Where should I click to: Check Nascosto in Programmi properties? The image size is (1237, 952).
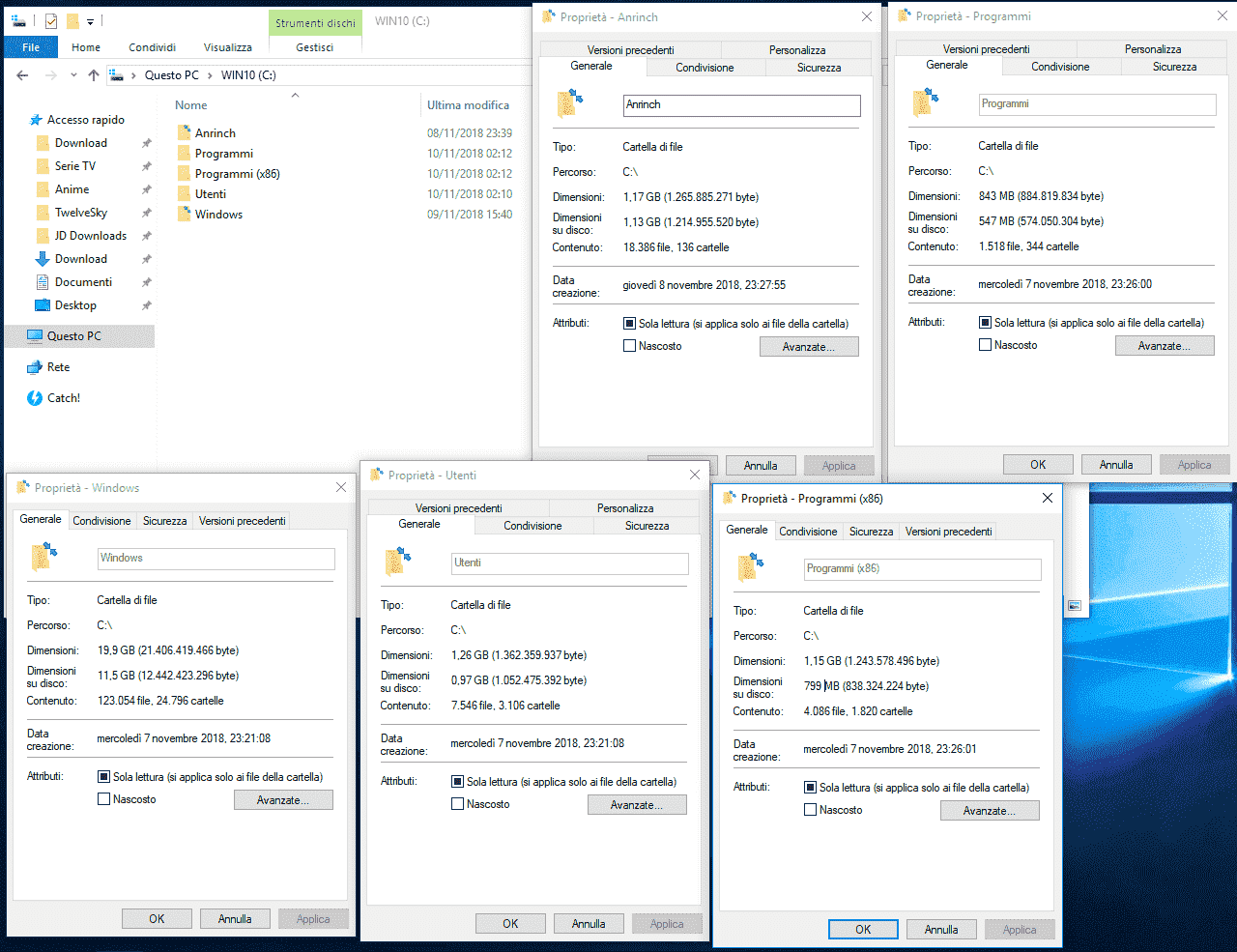[x=986, y=345]
